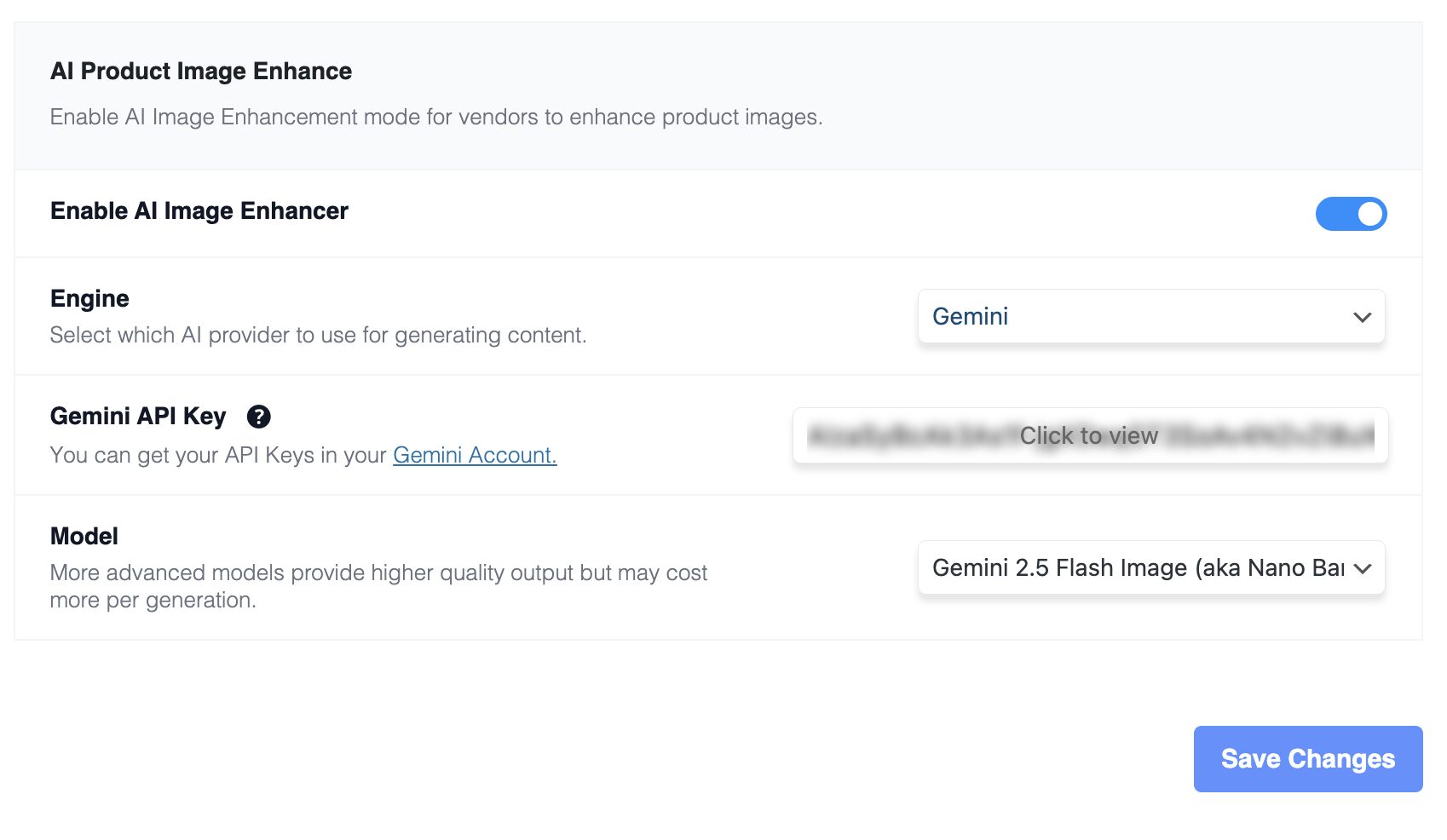Click the Enable AI Image Enhancer label
1447x840 pixels.
tap(199, 210)
